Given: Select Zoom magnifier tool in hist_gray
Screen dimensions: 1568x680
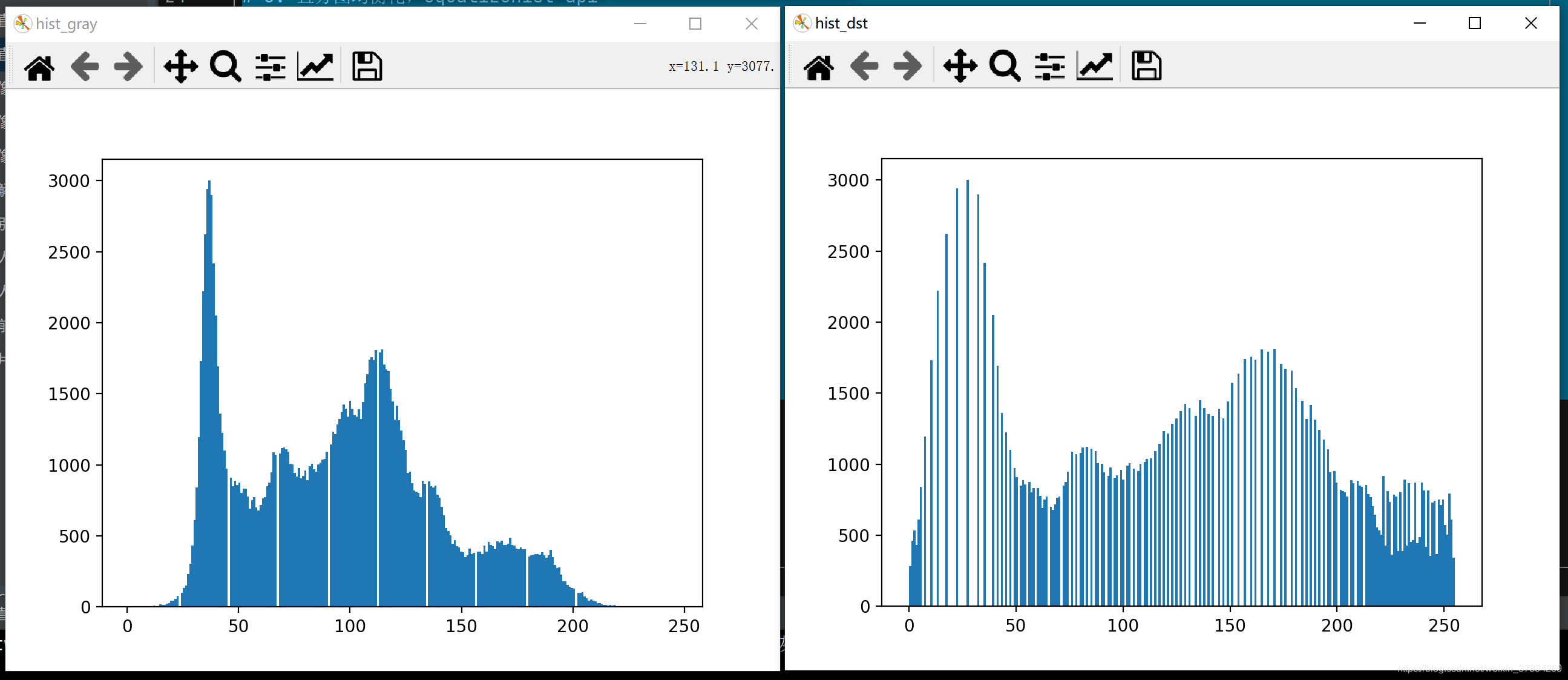Looking at the screenshot, I should 225,67.
